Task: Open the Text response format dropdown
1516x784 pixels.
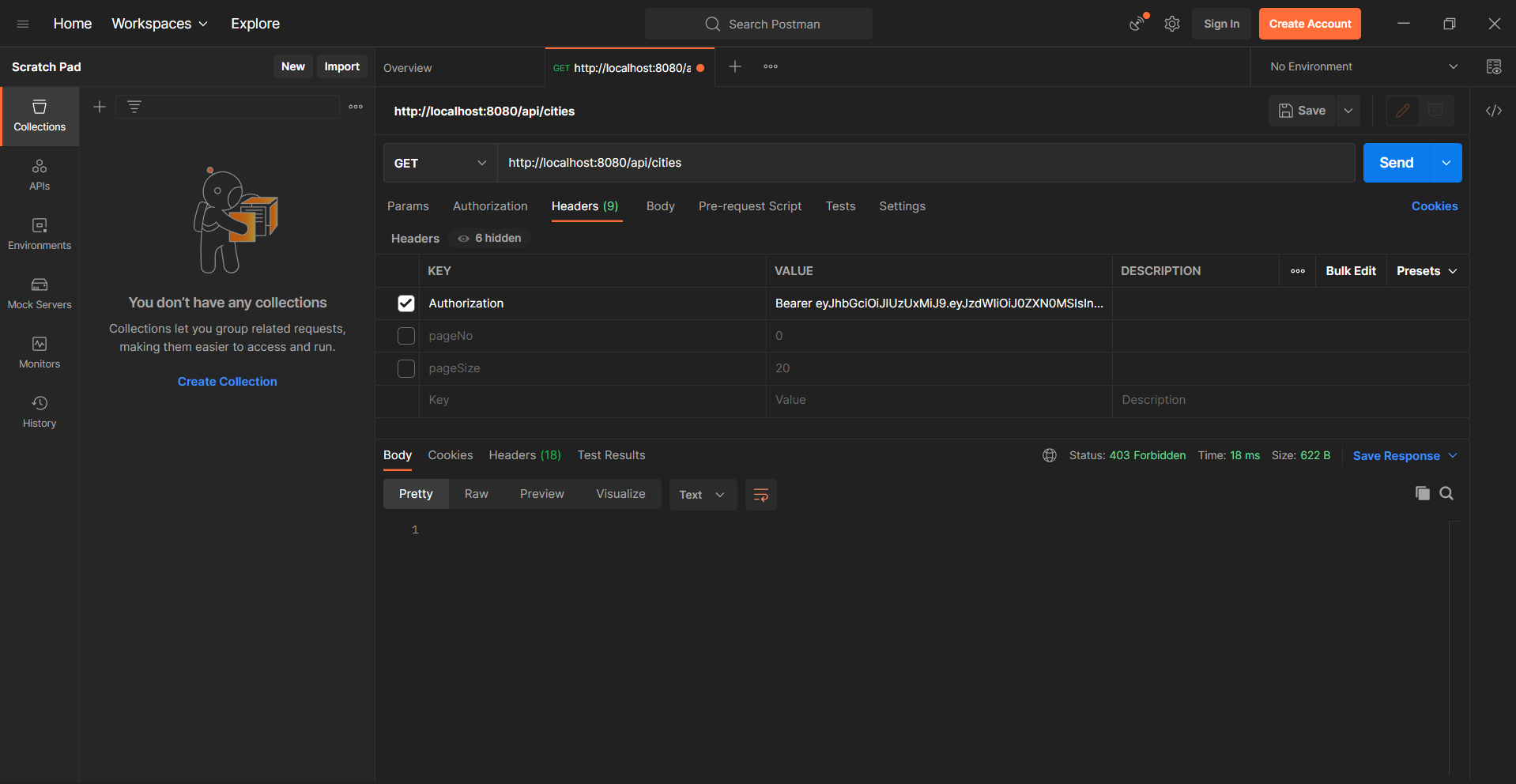Action: [x=703, y=495]
